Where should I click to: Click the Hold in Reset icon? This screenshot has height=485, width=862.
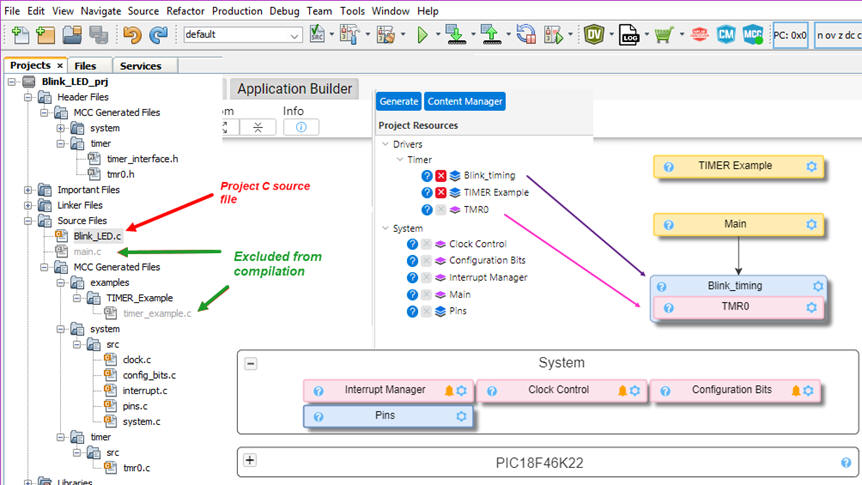pyautogui.click(x=526, y=35)
